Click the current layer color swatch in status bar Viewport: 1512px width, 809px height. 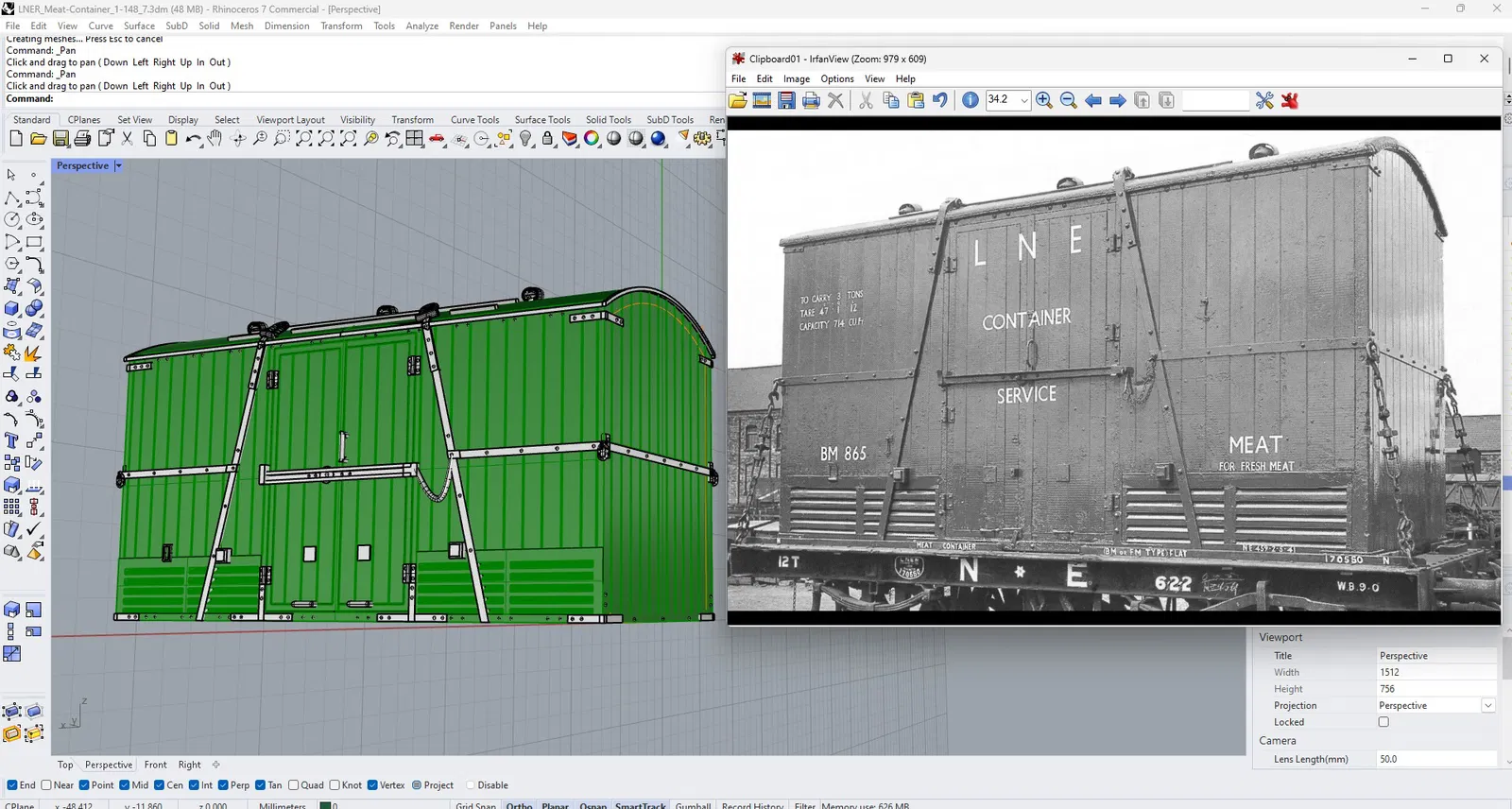pos(324,805)
